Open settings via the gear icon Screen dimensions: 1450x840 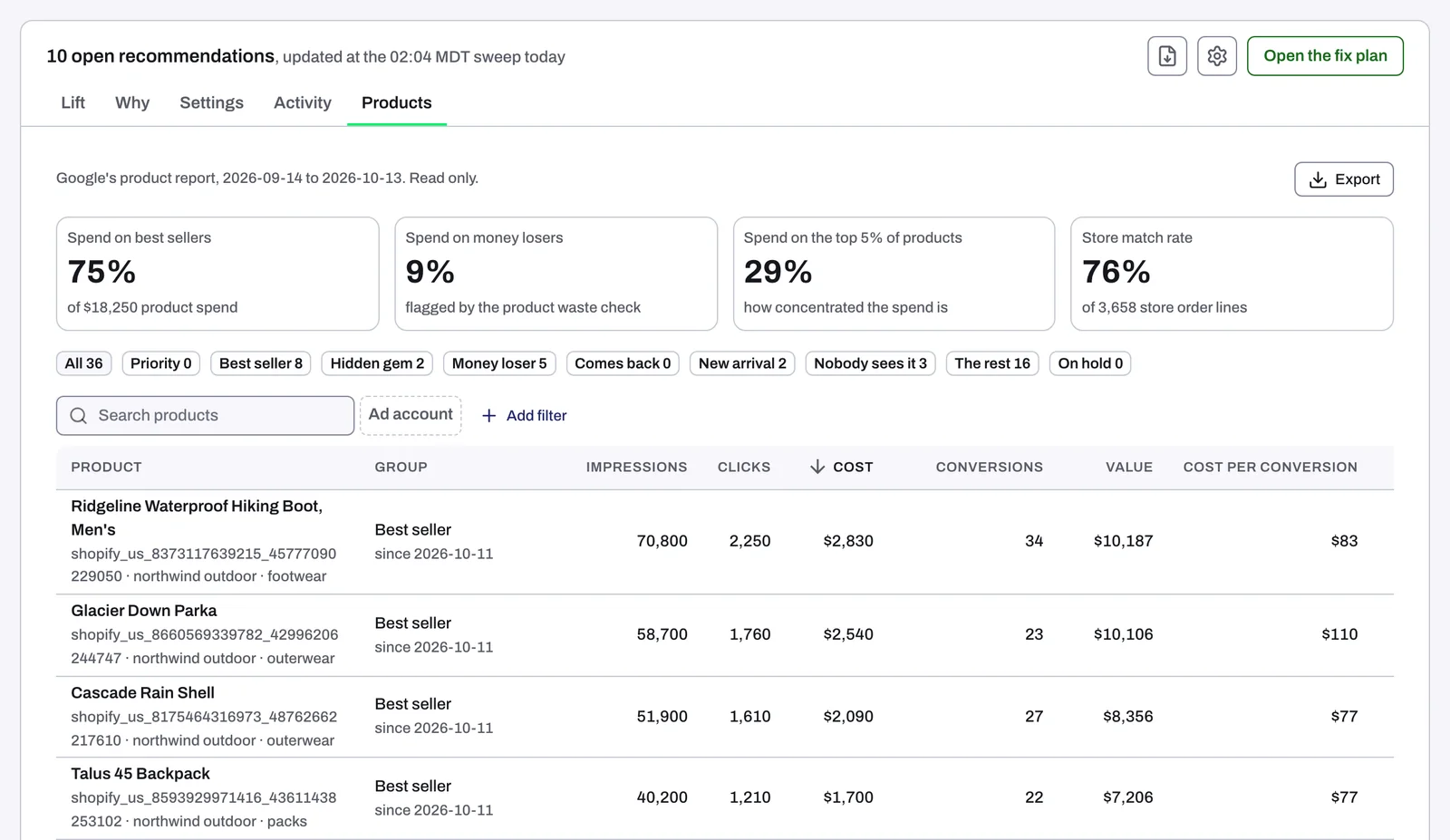(1217, 56)
